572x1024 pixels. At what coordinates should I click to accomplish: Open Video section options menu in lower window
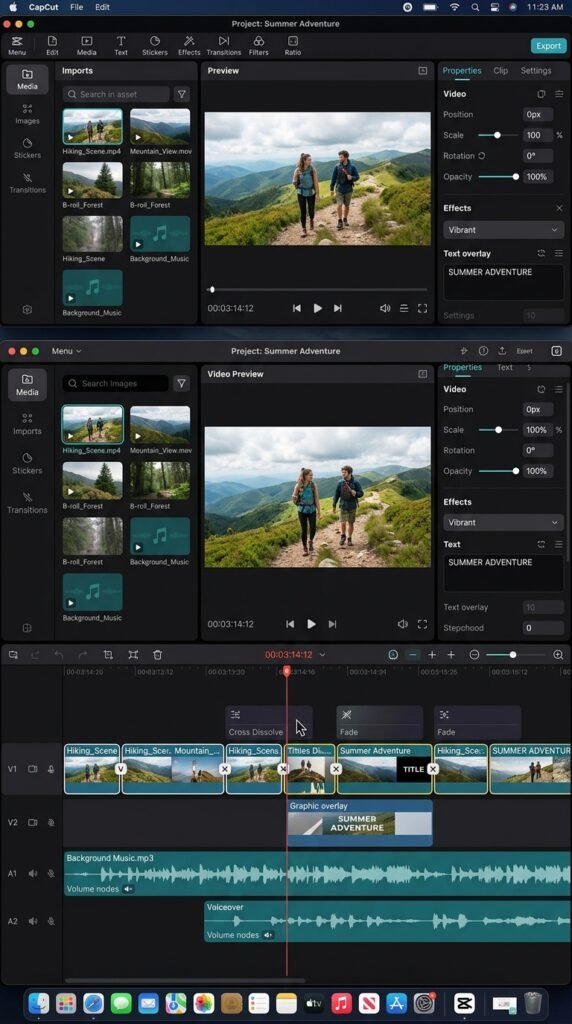pos(559,389)
